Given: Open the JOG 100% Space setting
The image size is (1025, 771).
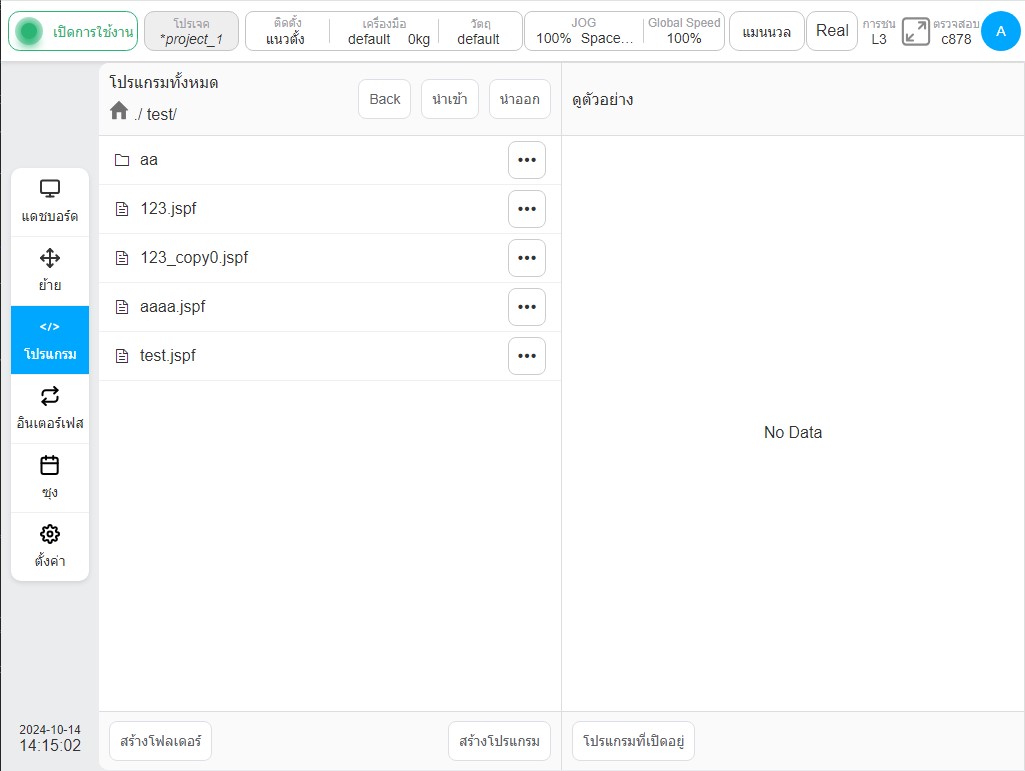Looking at the screenshot, I should [584, 31].
